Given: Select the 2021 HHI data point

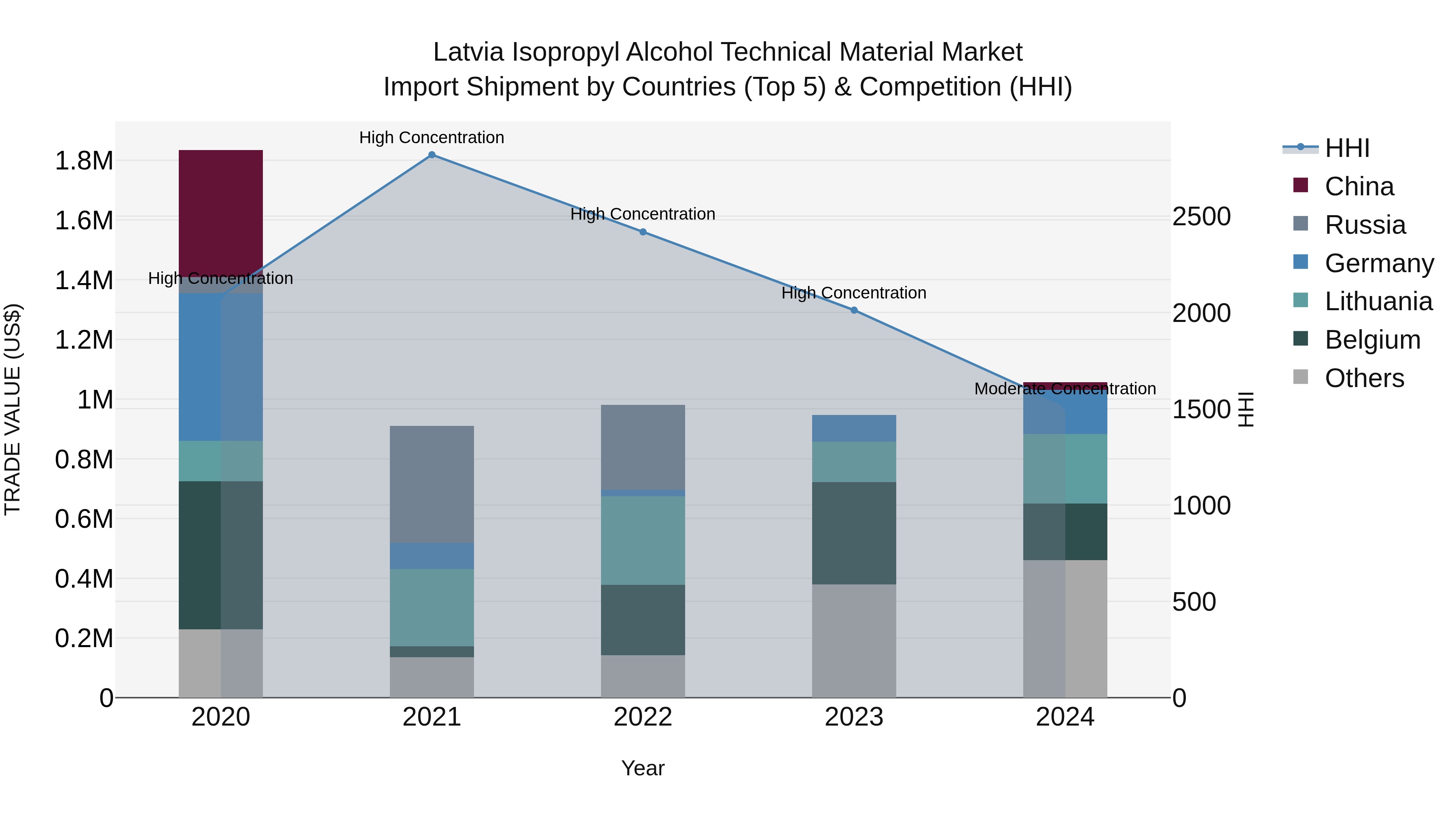Looking at the screenshot, I should click(x=432, y=155).
